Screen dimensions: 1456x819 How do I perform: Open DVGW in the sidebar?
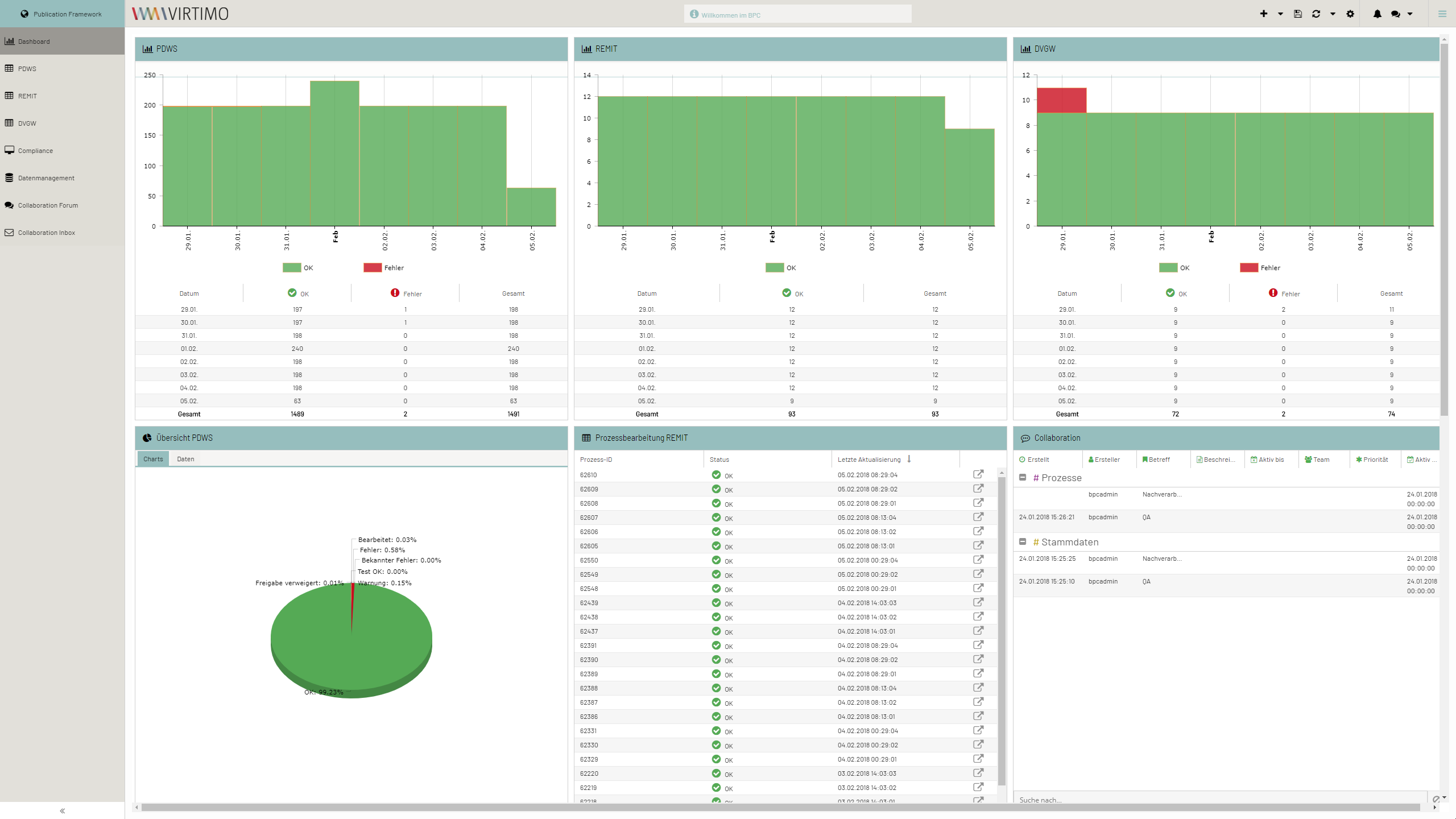pos(62,123)
